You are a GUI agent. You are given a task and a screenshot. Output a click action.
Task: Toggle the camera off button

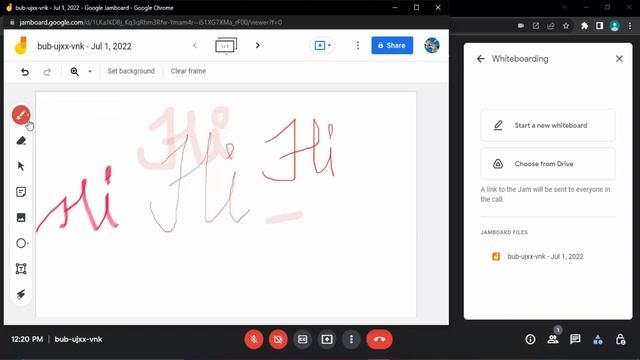(278, 339)
